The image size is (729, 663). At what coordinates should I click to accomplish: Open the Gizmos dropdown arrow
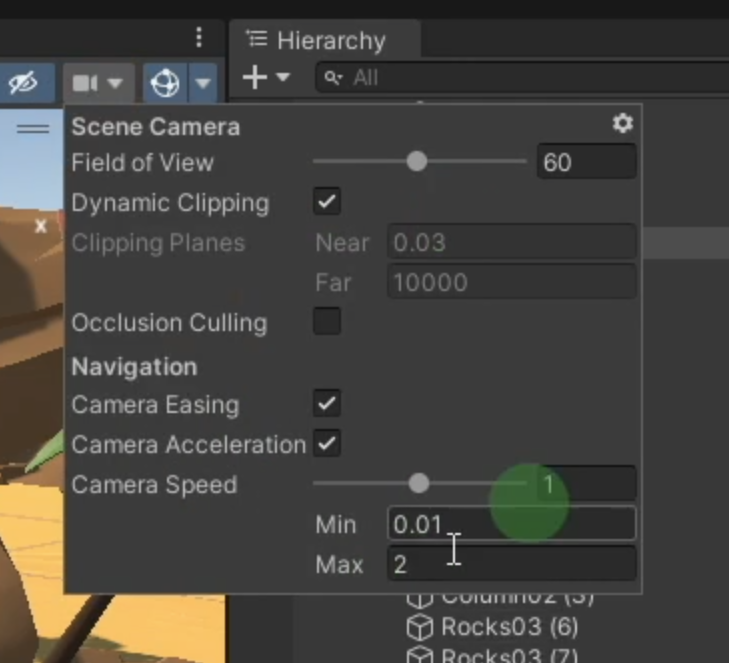tap(203, 83)
